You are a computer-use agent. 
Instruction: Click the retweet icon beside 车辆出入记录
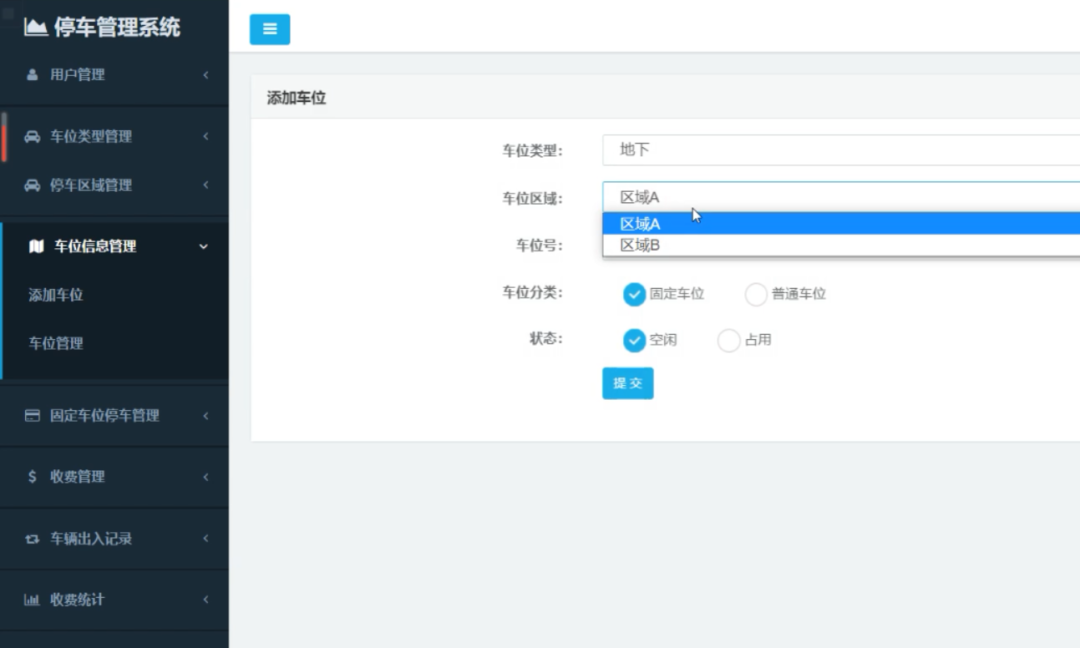[x=32, y=539]
